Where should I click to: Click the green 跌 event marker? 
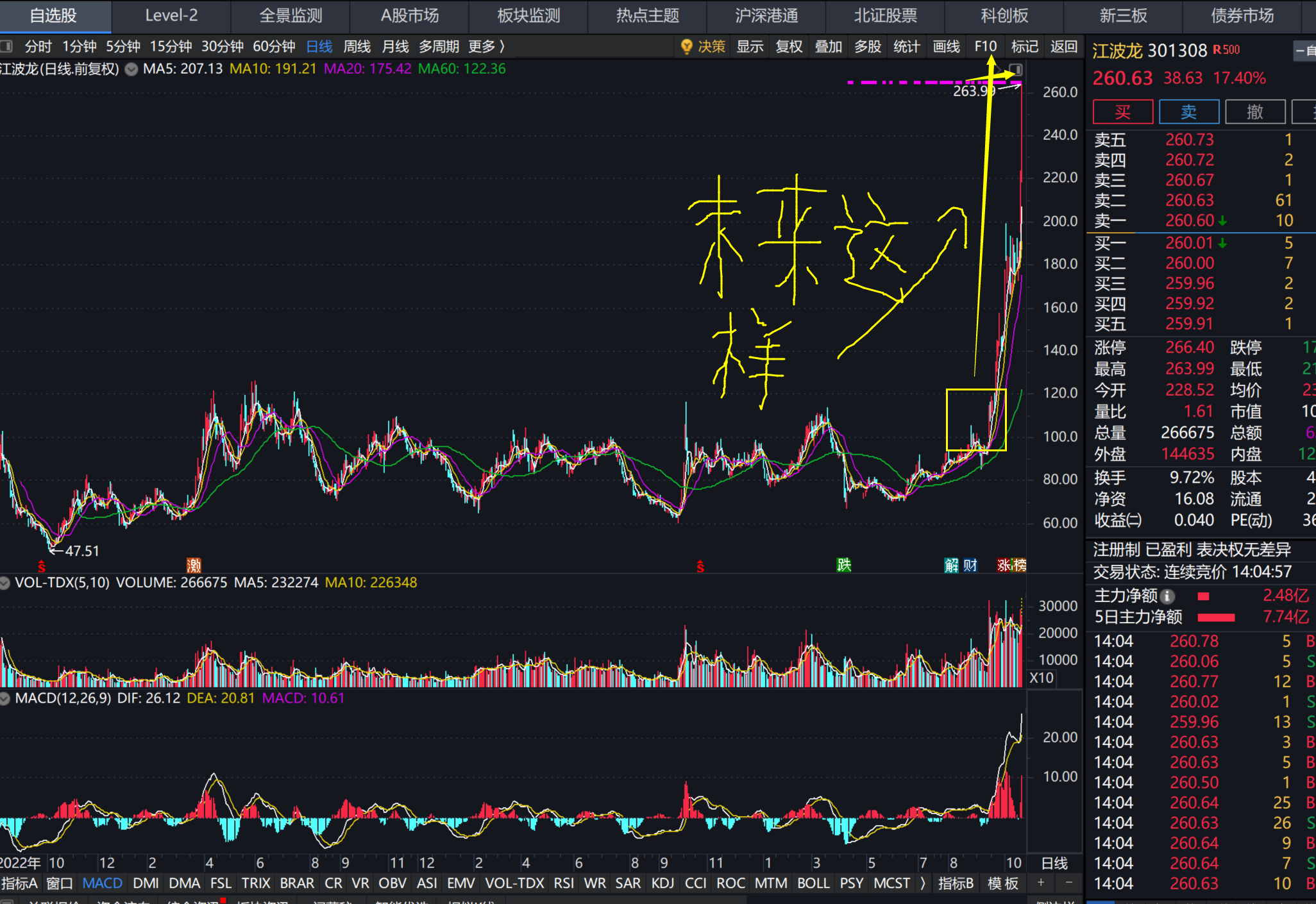[844, 565]
